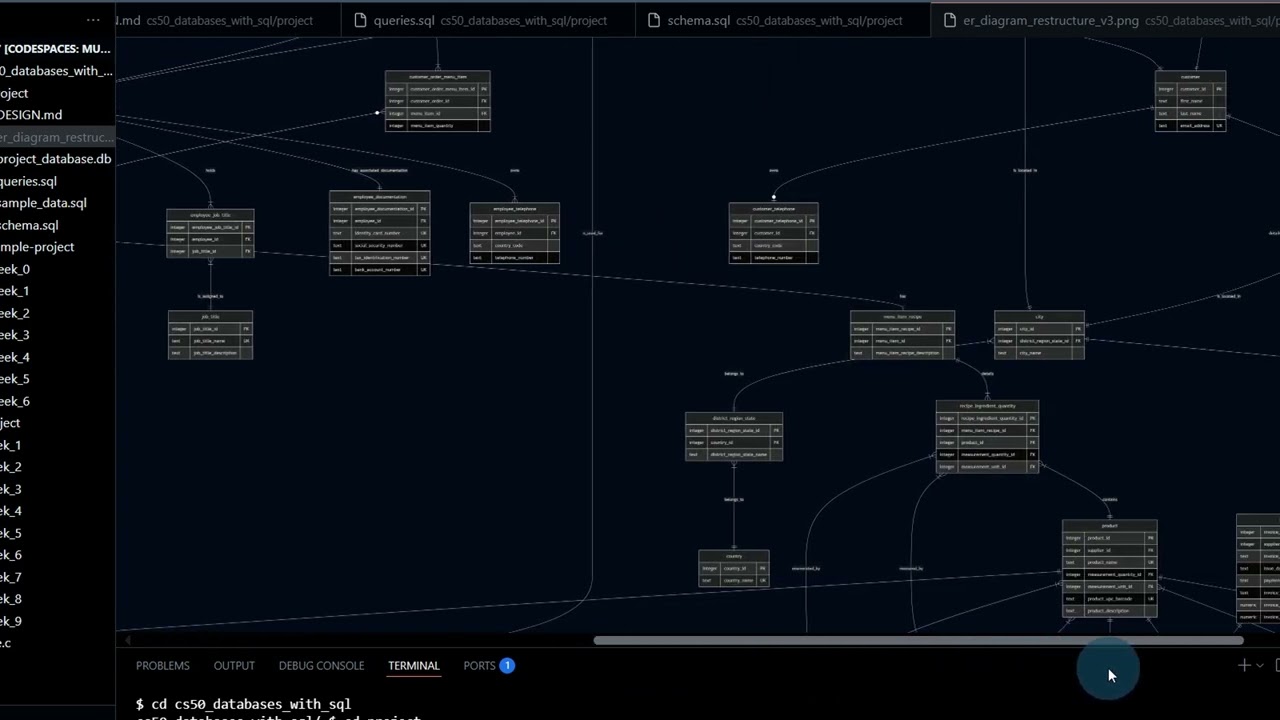
Task: Click the district_region_state table in diagram
Action: pyautogui.click(x=734, y=437)
